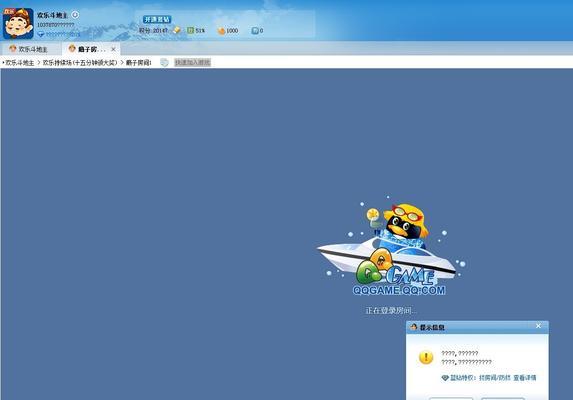Open 欢乐持续场 (十五分钟领大奖) breadcrumb item
The image size is (573, 400).
[x=80, y=63]
